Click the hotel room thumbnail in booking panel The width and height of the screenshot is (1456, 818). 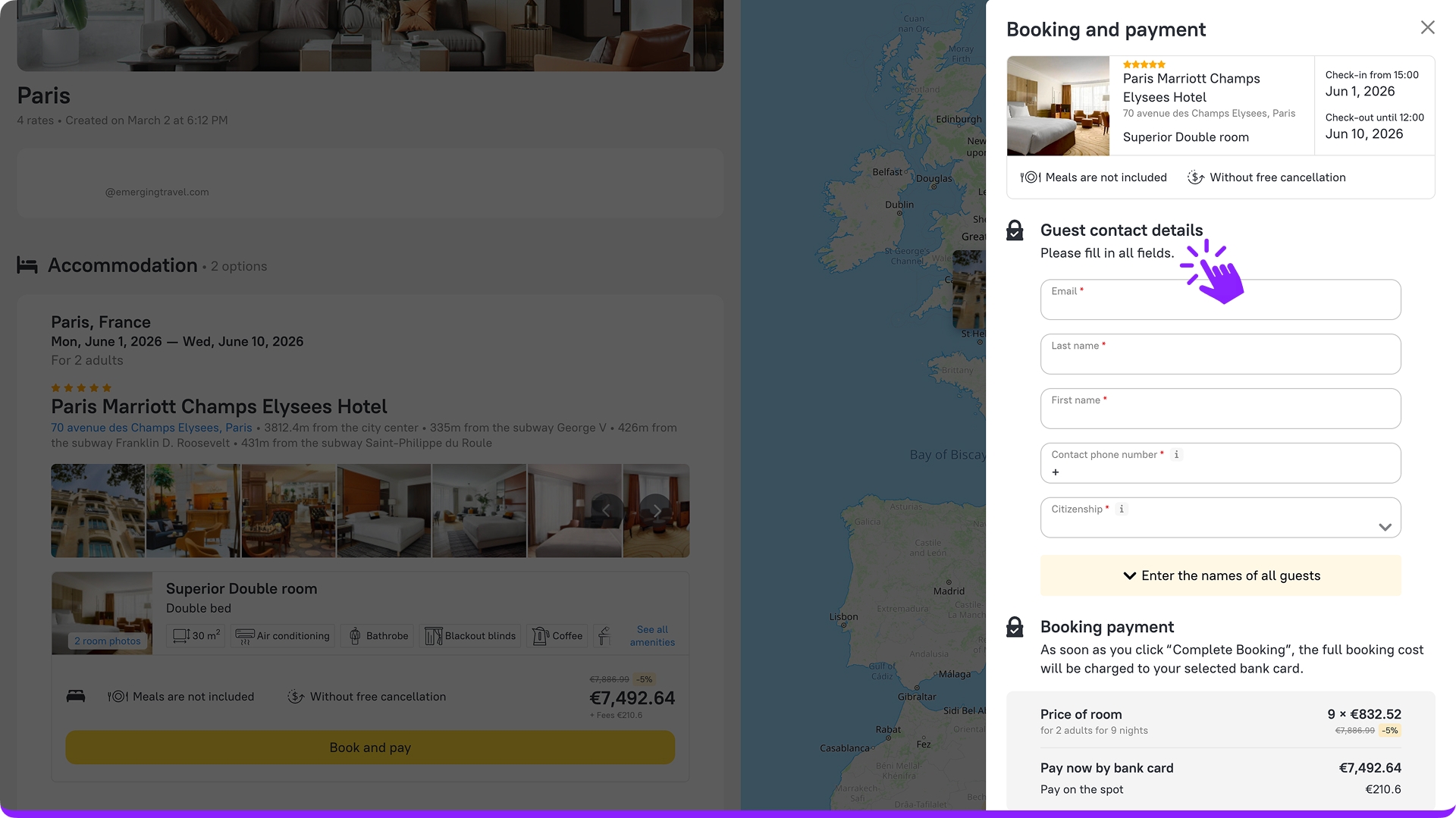[1058, 106]
